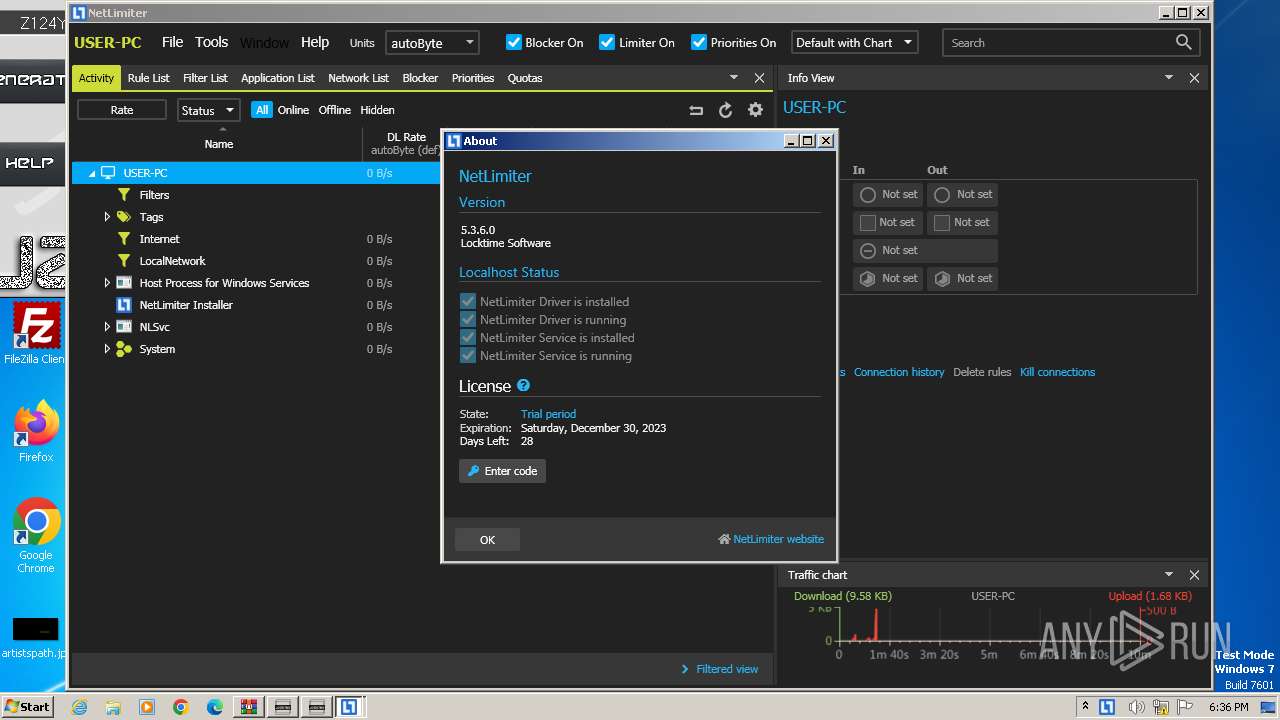Click the USER-PC computer icon in the tree

(108, 173)
